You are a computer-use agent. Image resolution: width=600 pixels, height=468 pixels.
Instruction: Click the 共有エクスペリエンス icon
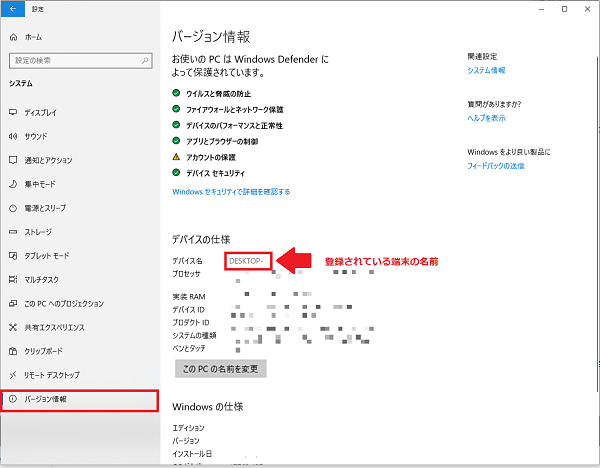click(x=13, y=327)
